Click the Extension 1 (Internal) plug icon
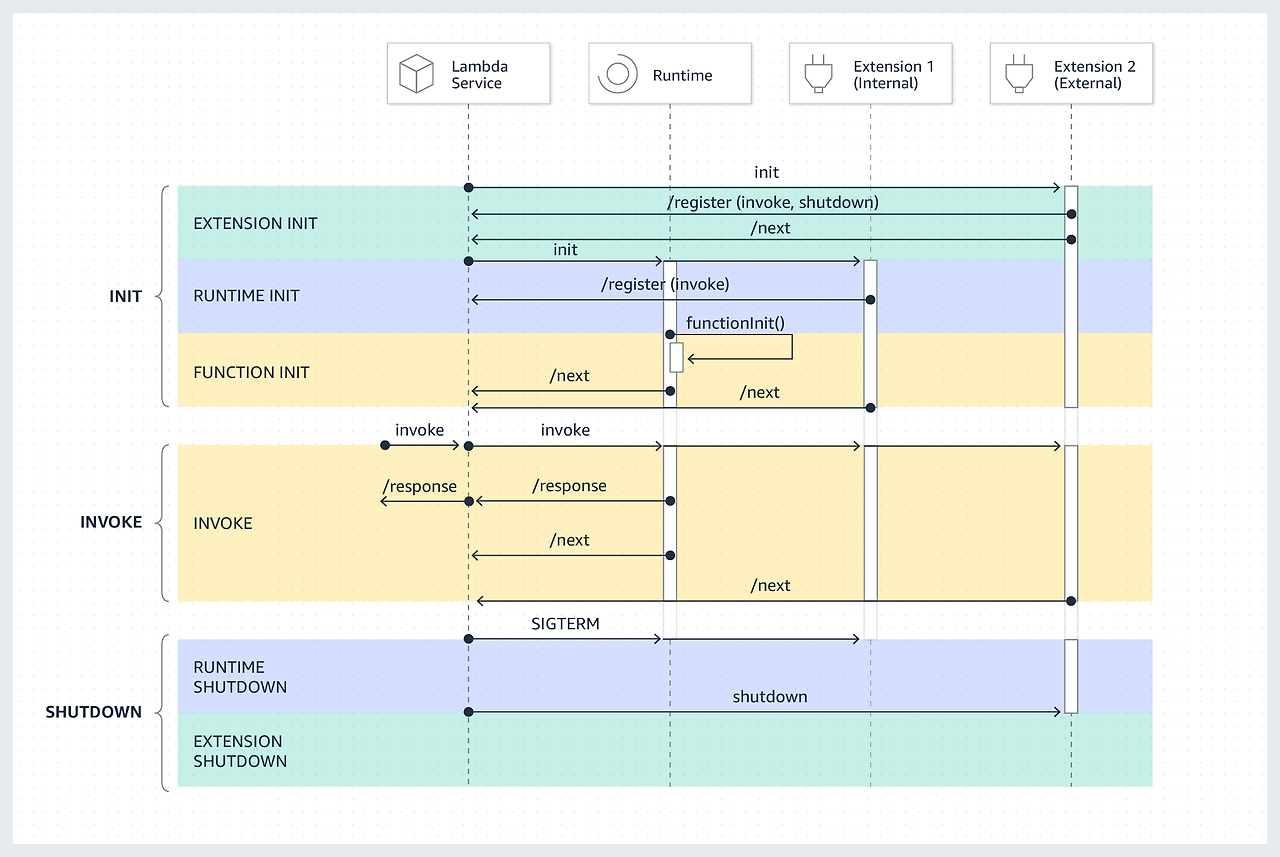 [817, 75]
